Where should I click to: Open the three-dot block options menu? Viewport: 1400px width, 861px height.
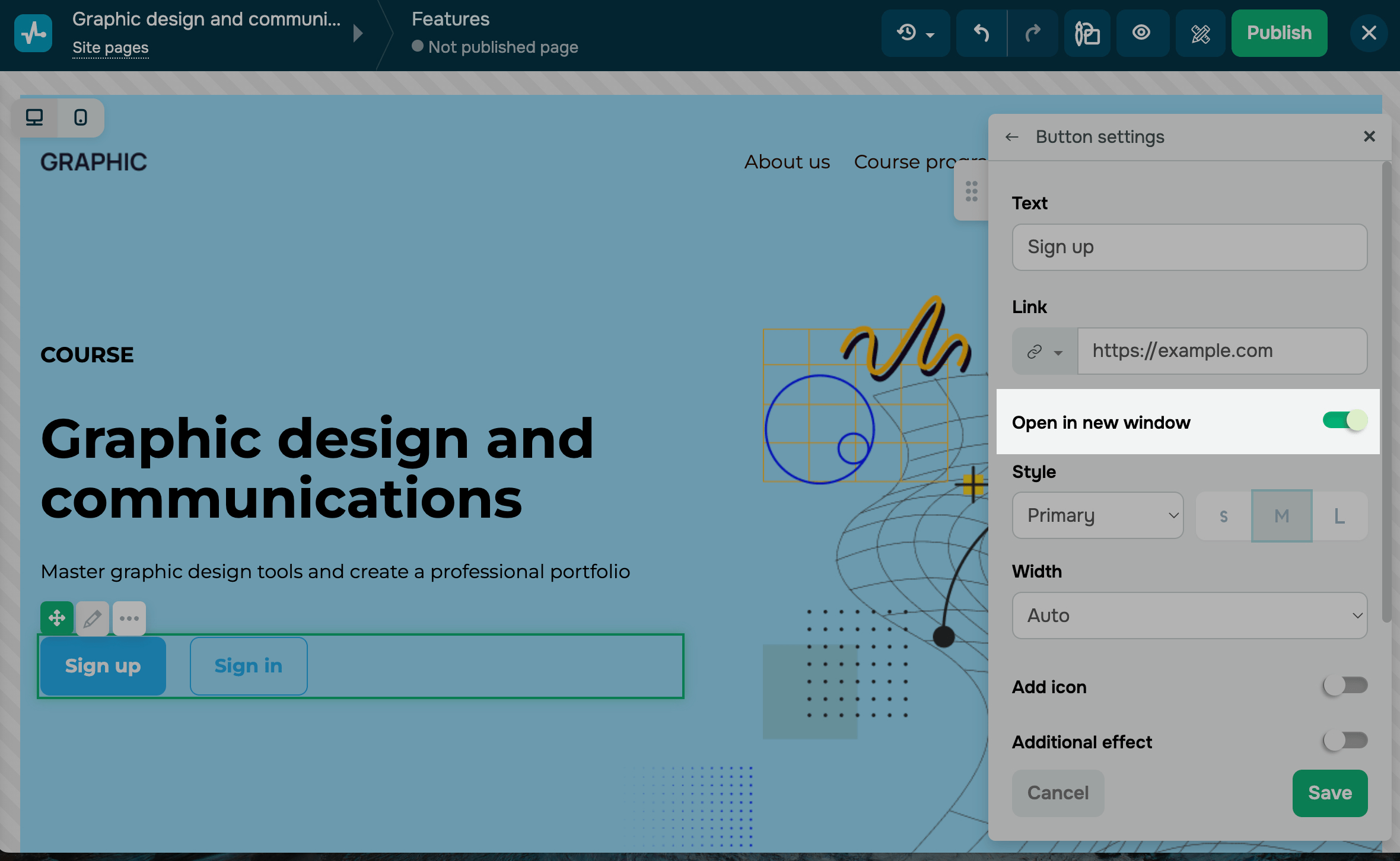(129, 619)
